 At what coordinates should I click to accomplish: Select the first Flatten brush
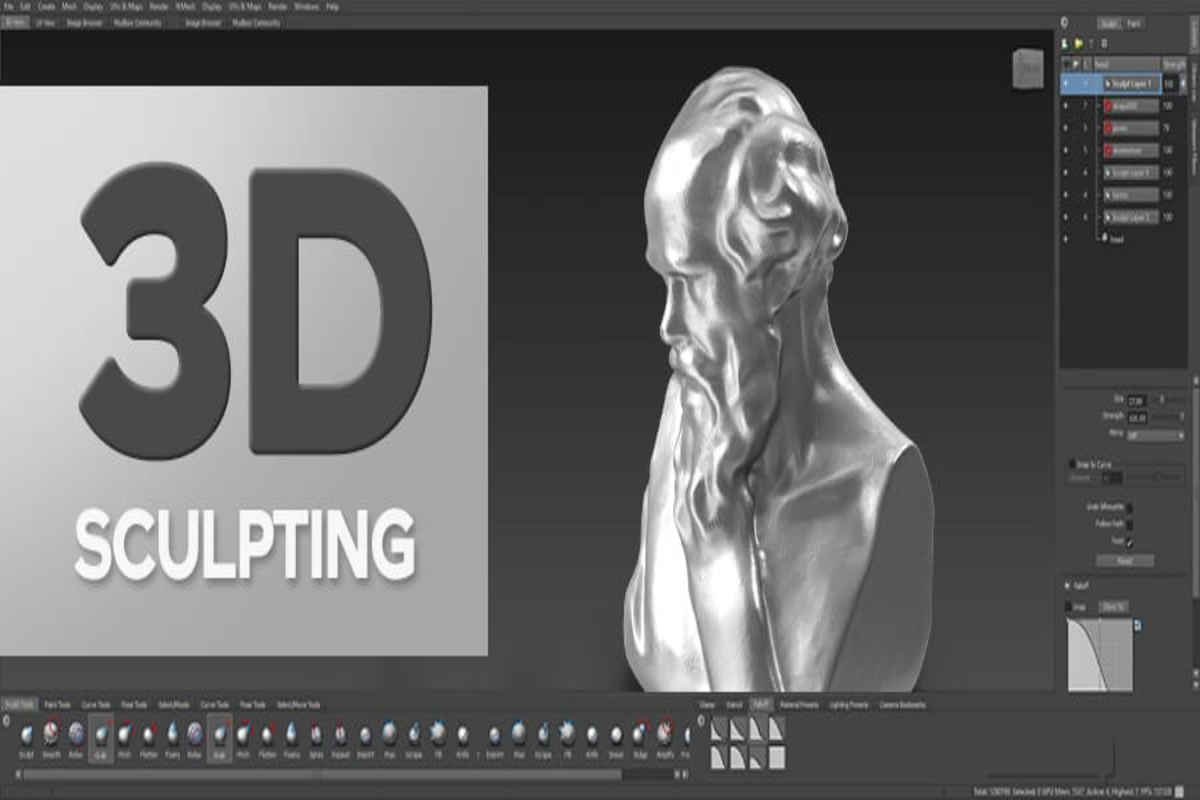(x=148, y=736)
